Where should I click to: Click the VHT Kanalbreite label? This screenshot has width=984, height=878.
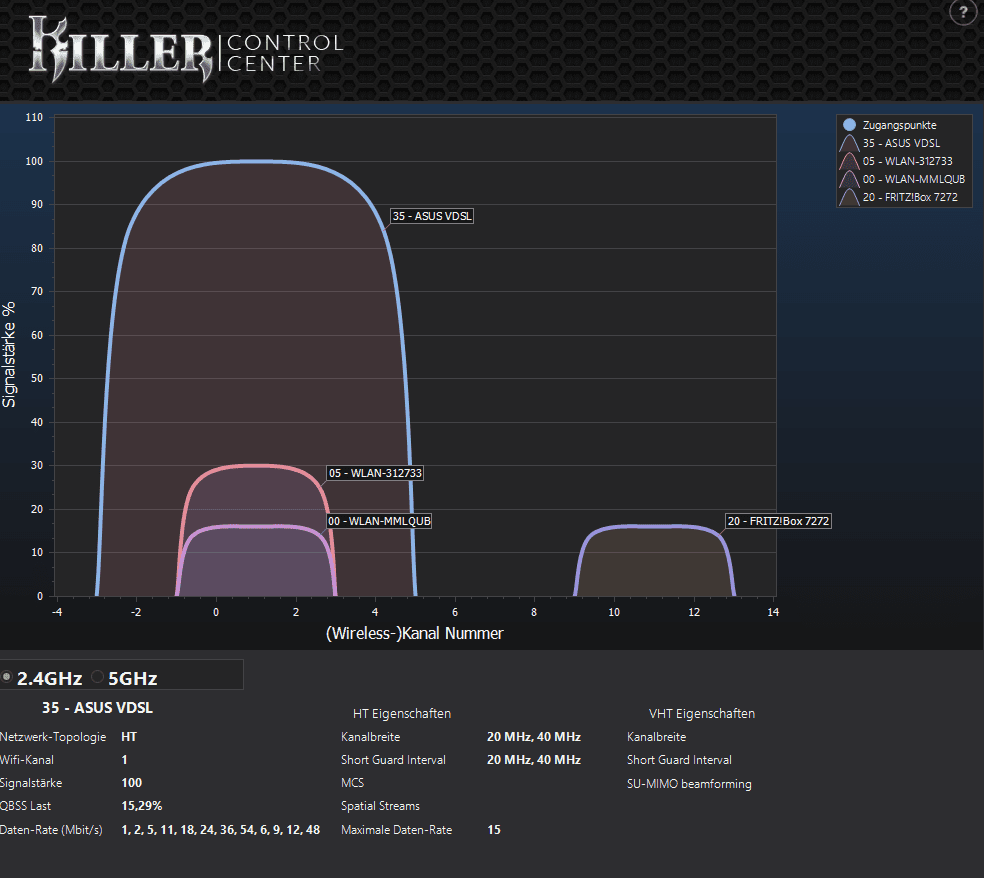(x=656, y=737)
